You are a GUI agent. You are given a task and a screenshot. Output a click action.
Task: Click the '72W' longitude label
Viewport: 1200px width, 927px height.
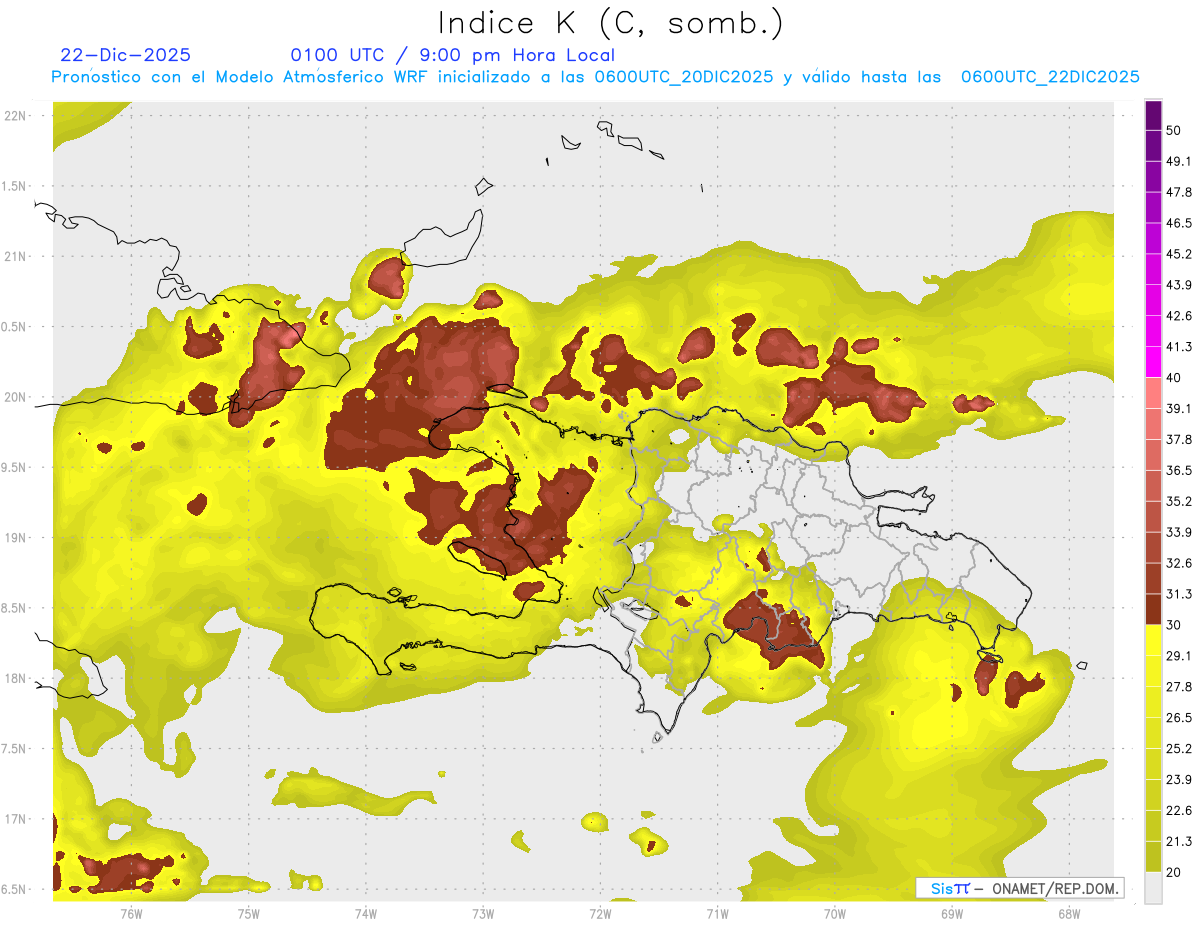coord(600,914)
